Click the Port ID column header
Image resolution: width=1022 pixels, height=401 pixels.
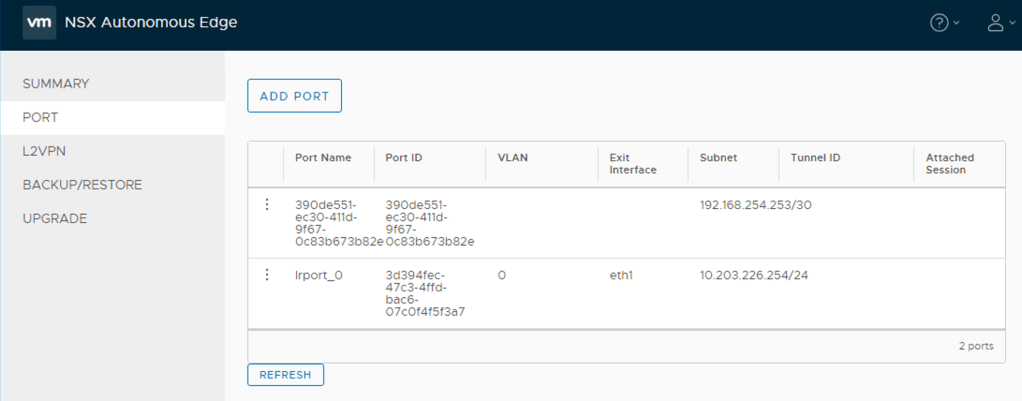pos(407,157)
